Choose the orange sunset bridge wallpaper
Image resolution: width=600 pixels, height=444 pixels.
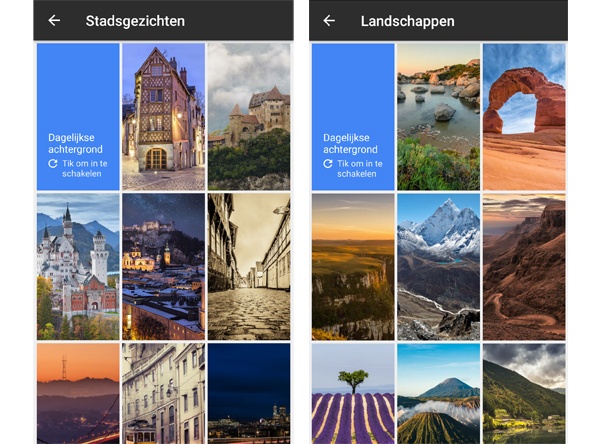(x=78, y=393)
